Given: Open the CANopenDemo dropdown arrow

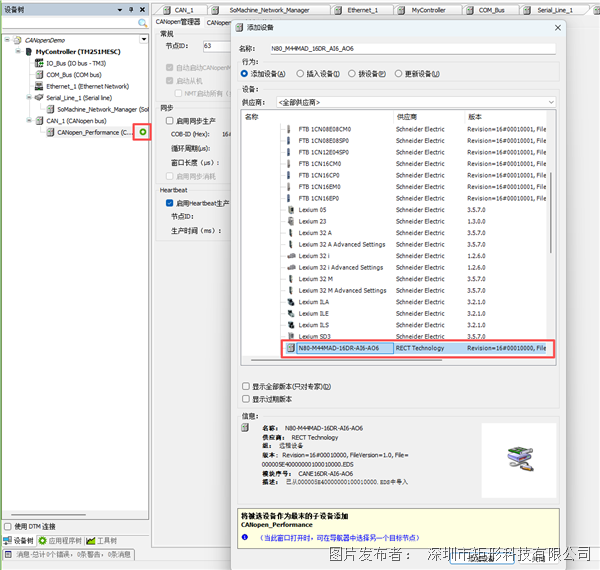Looking at the screenshot, I should pyautogui.click(x=144, y=39).
